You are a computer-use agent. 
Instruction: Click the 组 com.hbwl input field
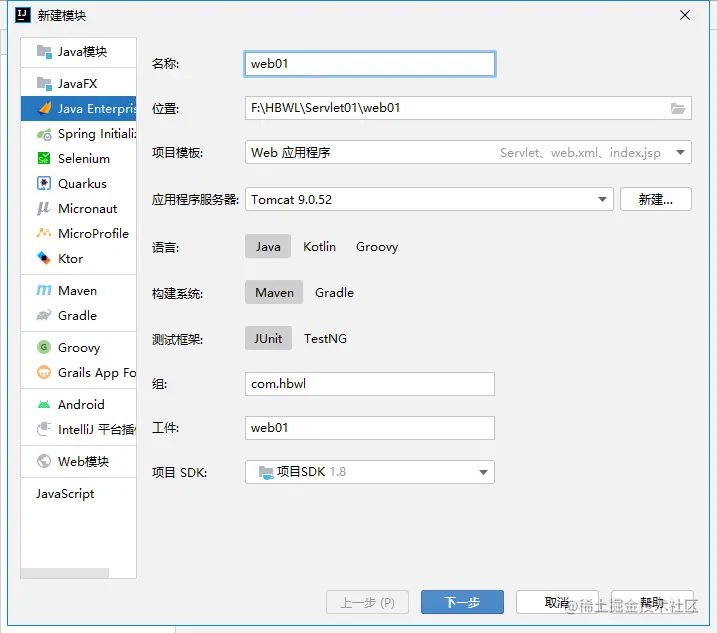370,384
